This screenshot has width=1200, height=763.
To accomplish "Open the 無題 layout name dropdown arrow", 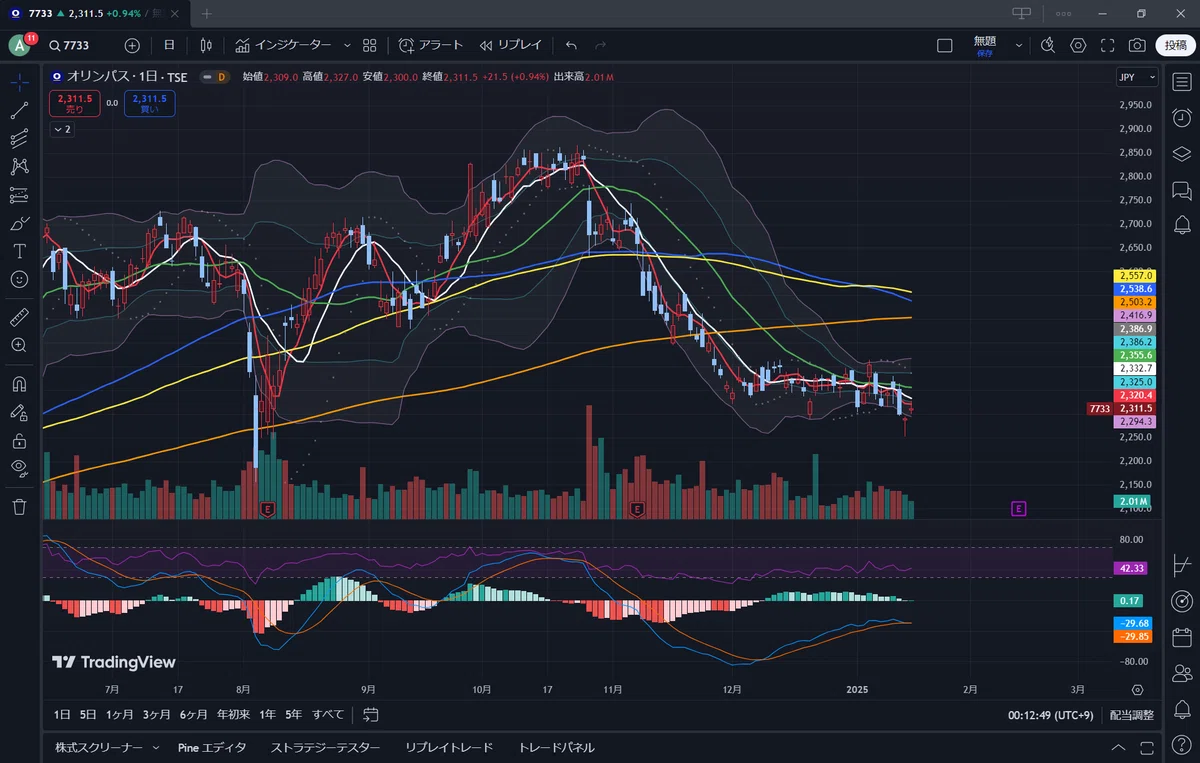I will tap(1019, 45).
